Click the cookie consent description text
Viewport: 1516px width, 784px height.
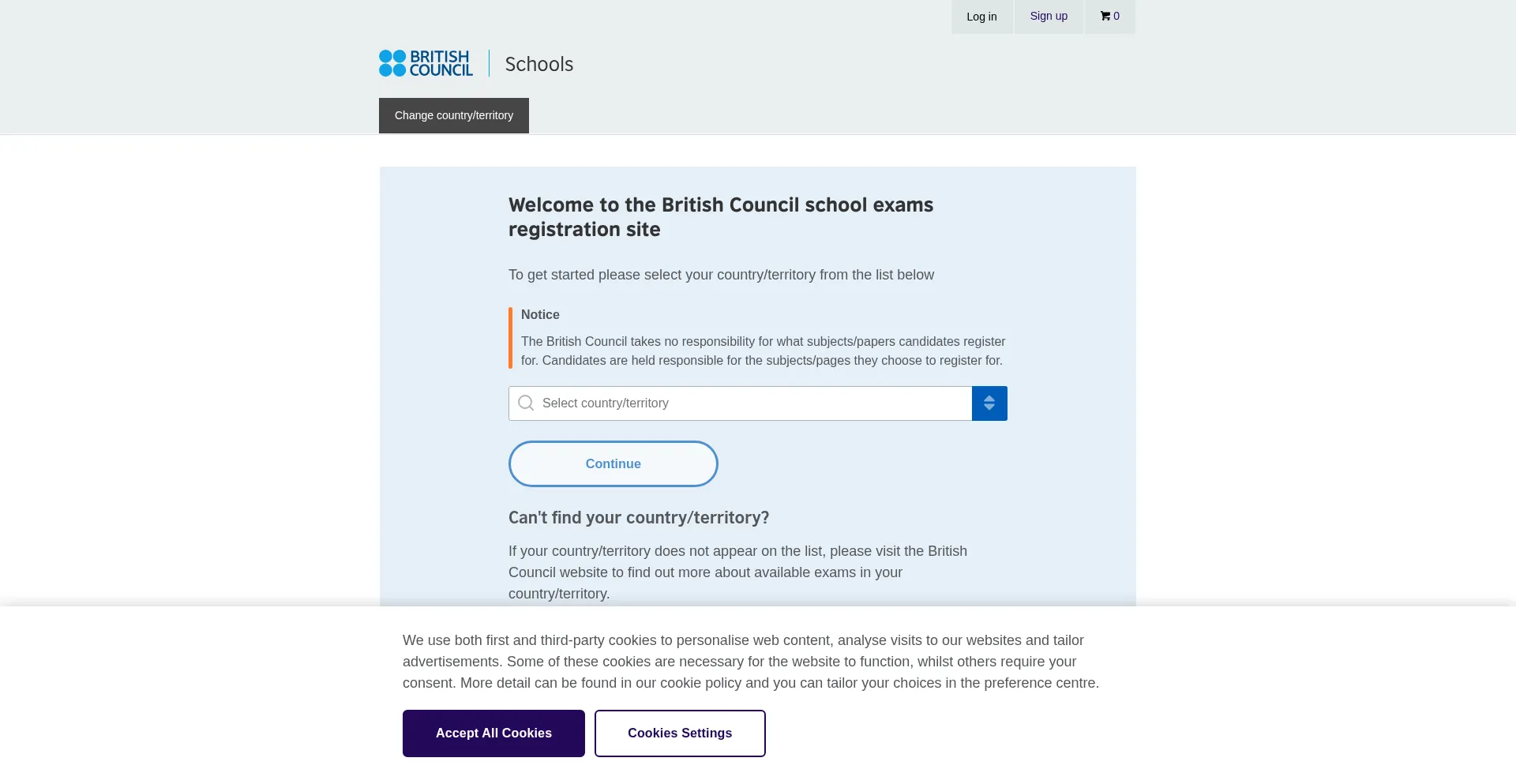[750, 662]
